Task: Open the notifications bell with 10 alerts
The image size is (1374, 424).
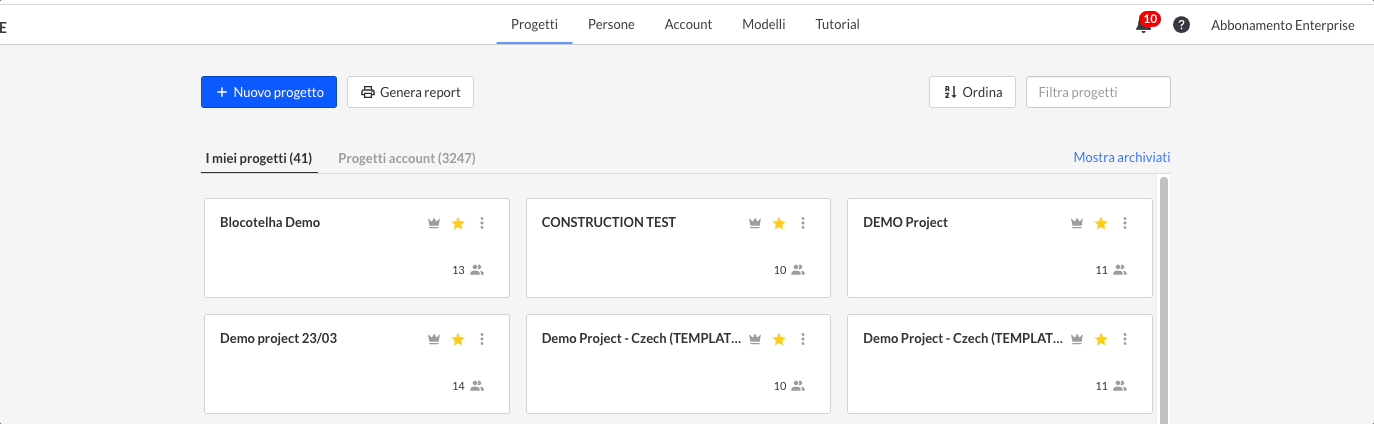Action: 1143,25
